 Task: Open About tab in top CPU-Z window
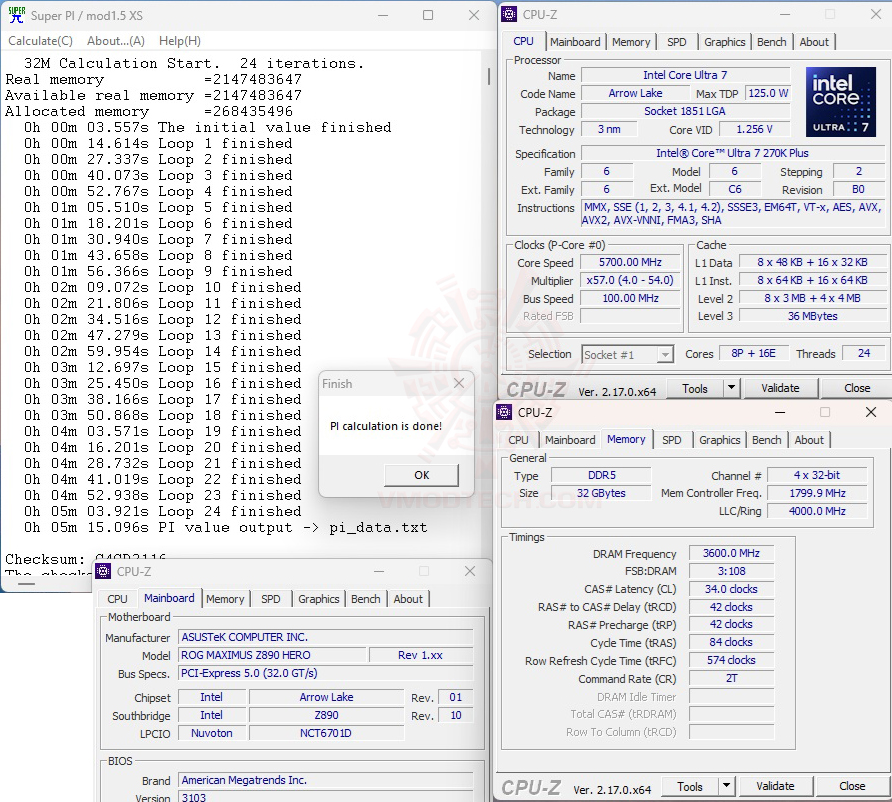(814, 42)
